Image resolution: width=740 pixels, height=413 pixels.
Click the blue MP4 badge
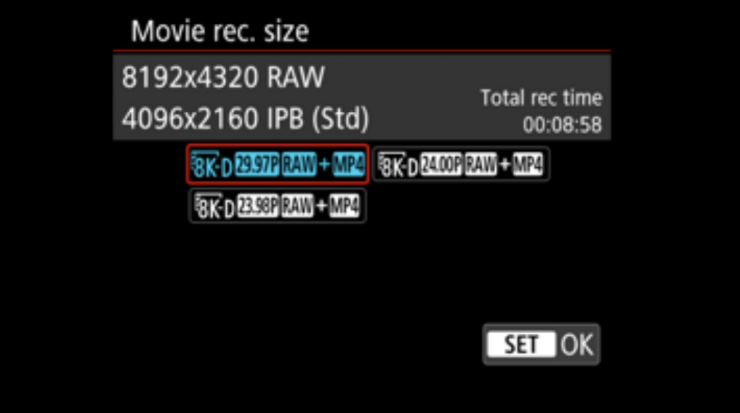(349, 165)
